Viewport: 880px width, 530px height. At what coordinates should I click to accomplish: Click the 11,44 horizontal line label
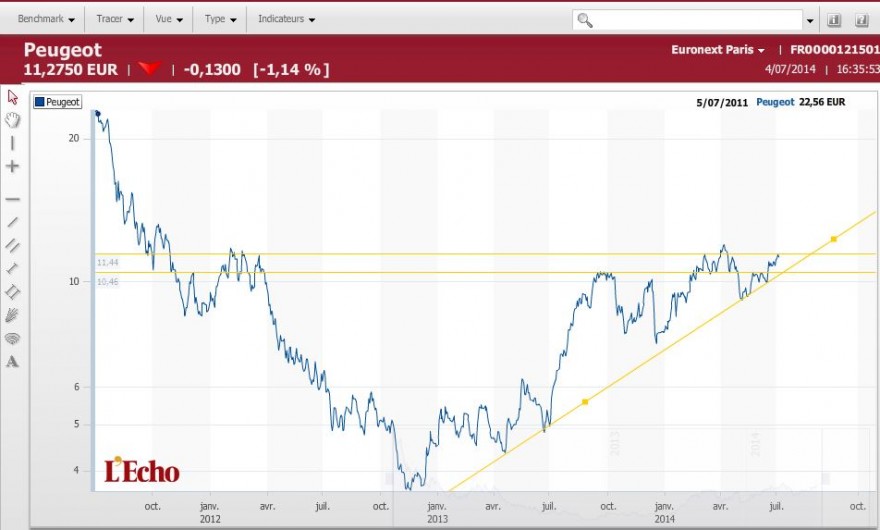tap(108, 263)
